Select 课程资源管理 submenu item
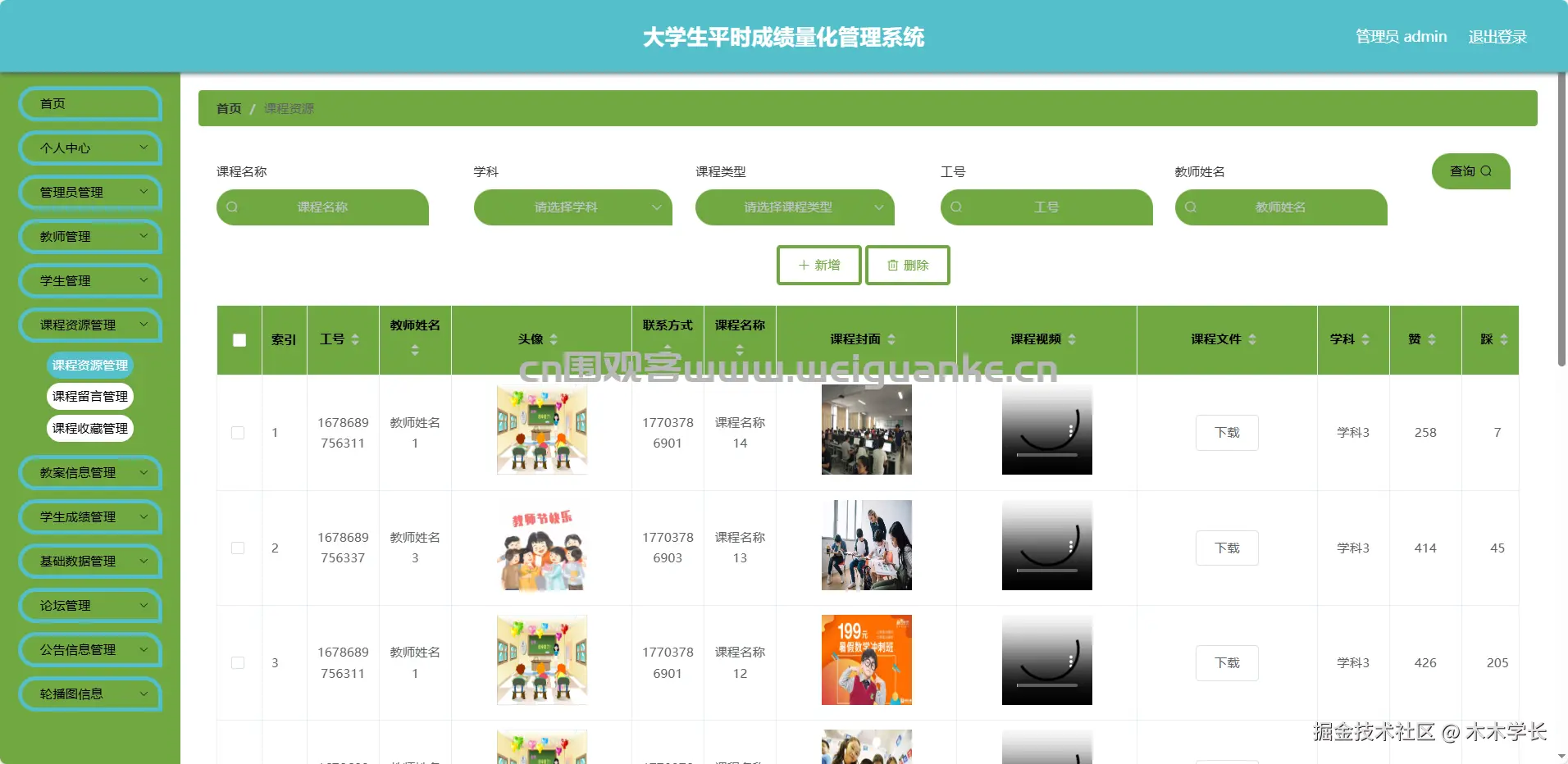Viewport: 1568px width, 764px height. (x=90, y=366)
